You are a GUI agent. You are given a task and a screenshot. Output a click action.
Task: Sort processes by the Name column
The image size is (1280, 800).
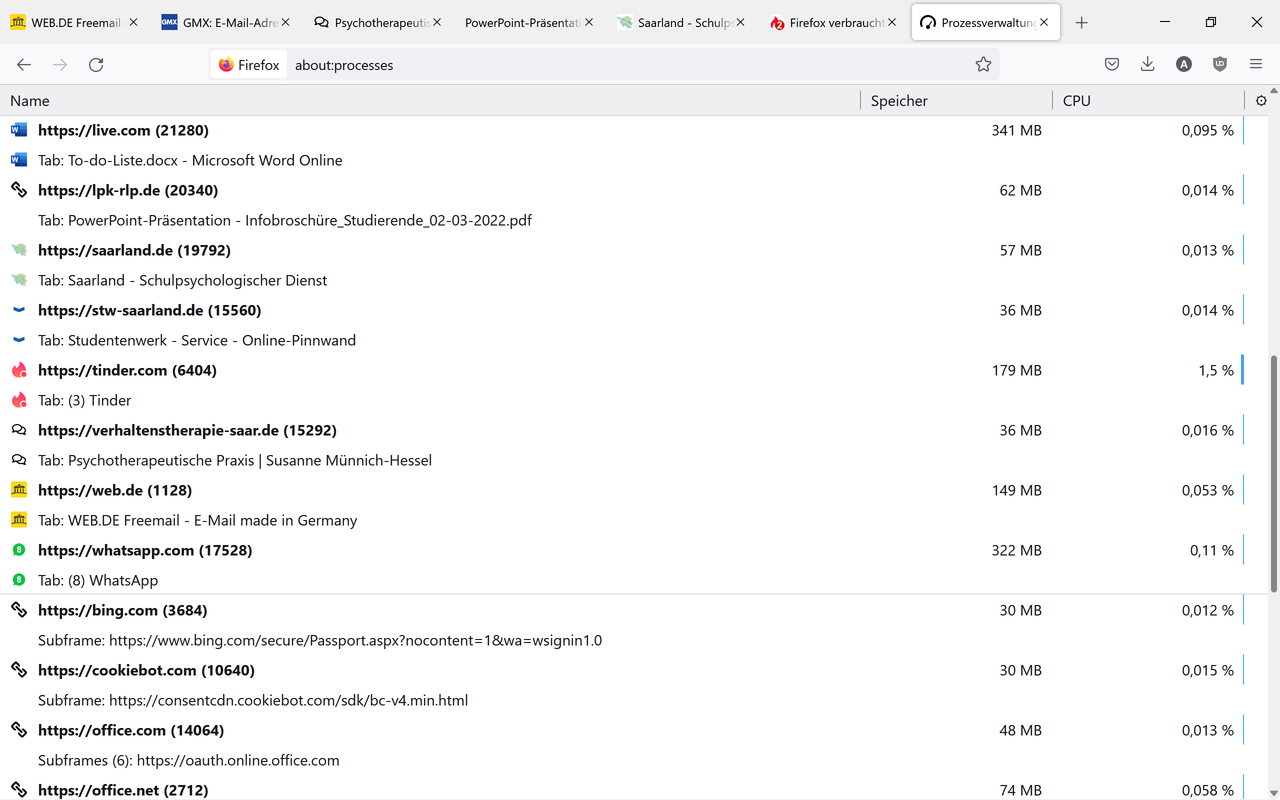tap(430, 100)
